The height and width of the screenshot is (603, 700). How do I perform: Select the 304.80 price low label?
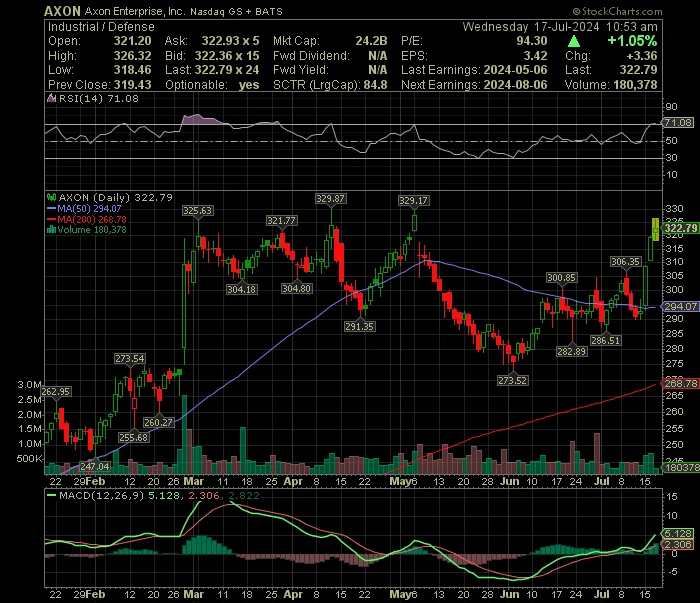coord(296,288)
